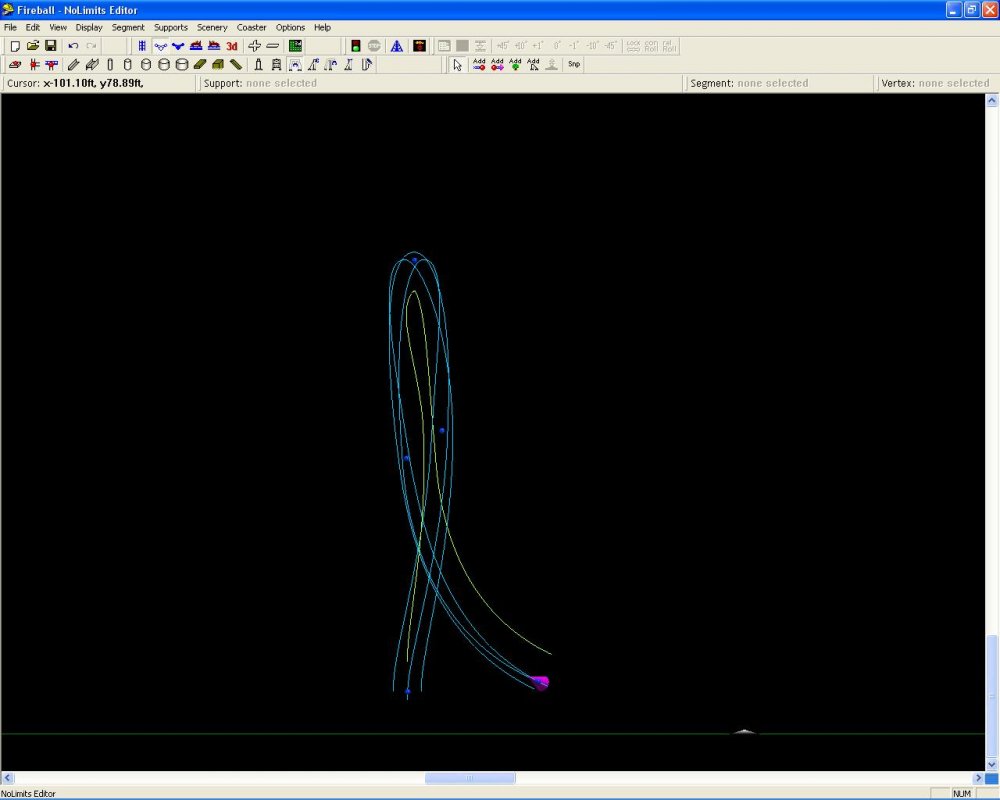This screenshot has width=1000, height=800.
Task: Click the first Add vertex button
Action: coord(479,65)
